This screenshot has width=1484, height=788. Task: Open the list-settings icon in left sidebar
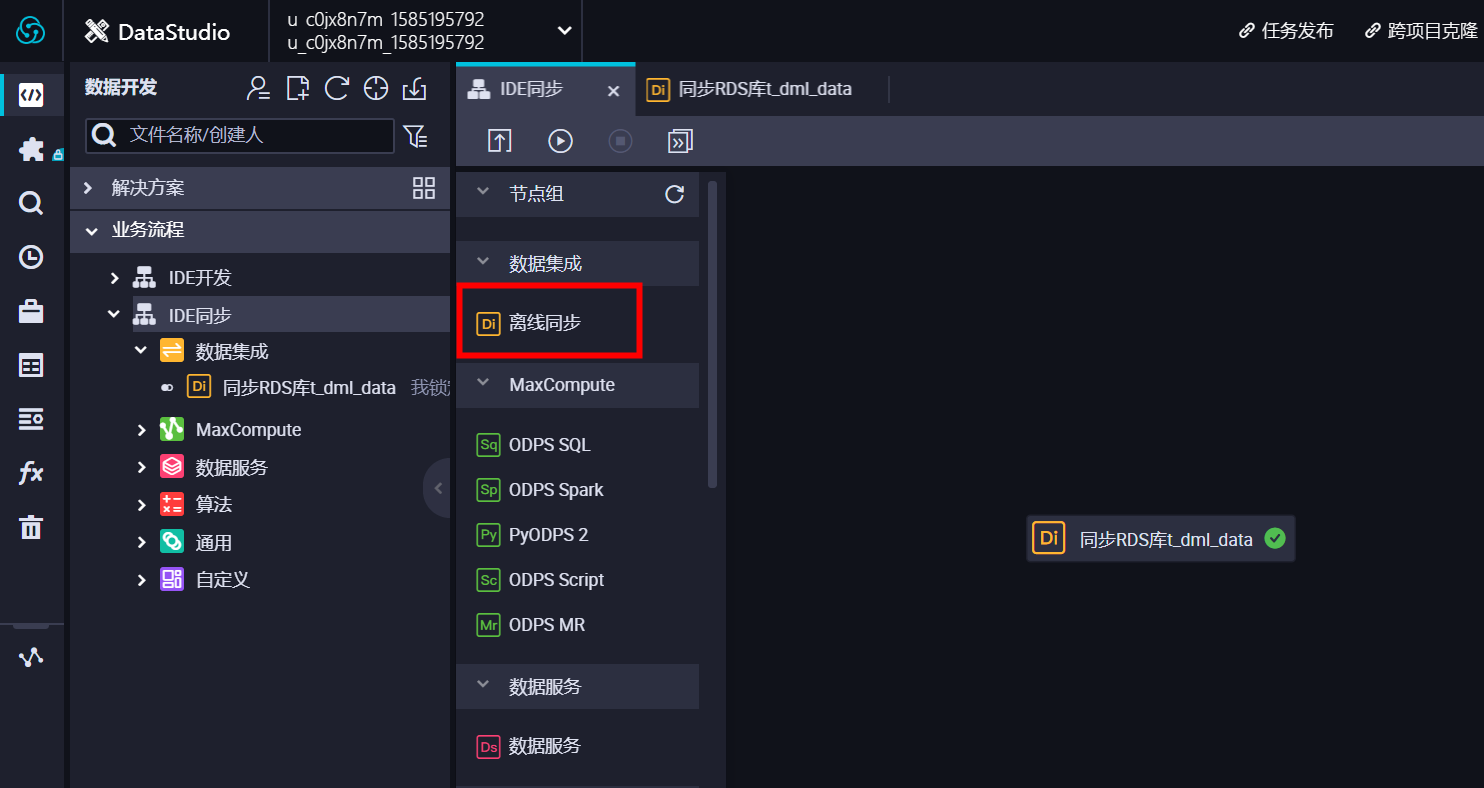[31, 419]
